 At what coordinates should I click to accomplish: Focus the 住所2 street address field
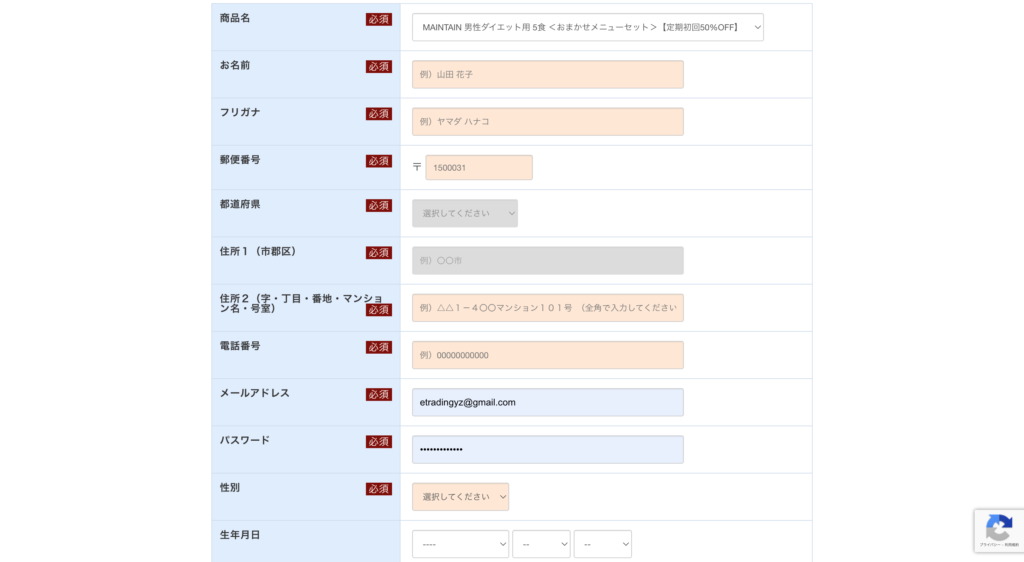547,308
